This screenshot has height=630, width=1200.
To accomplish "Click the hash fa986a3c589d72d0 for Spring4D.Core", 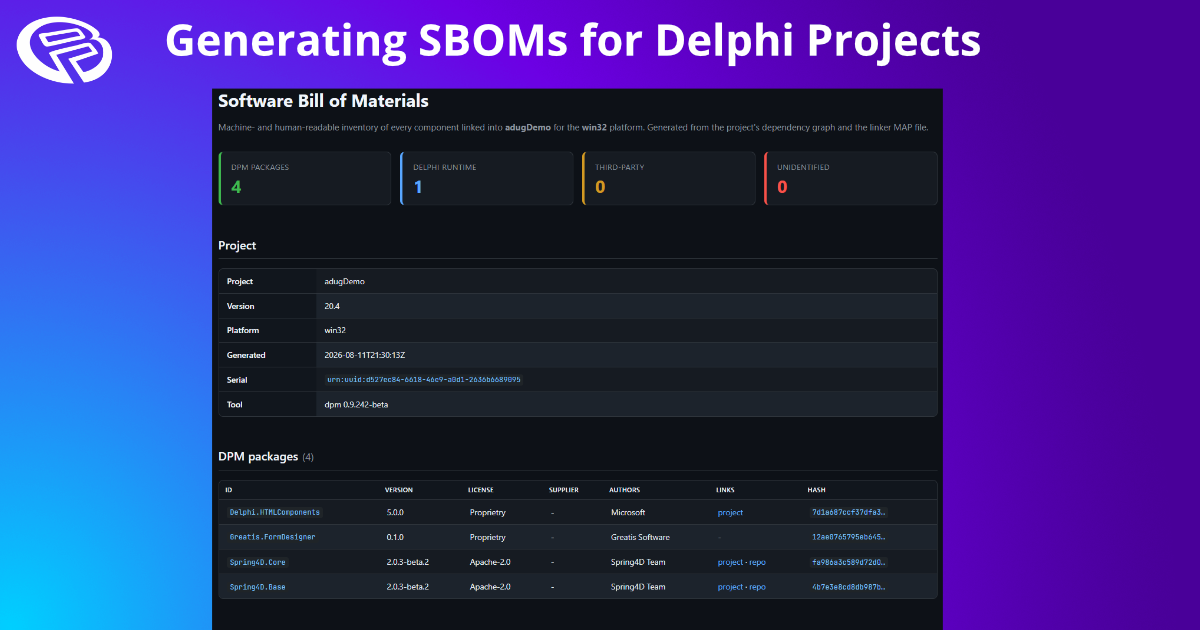I will click(848, 562).
